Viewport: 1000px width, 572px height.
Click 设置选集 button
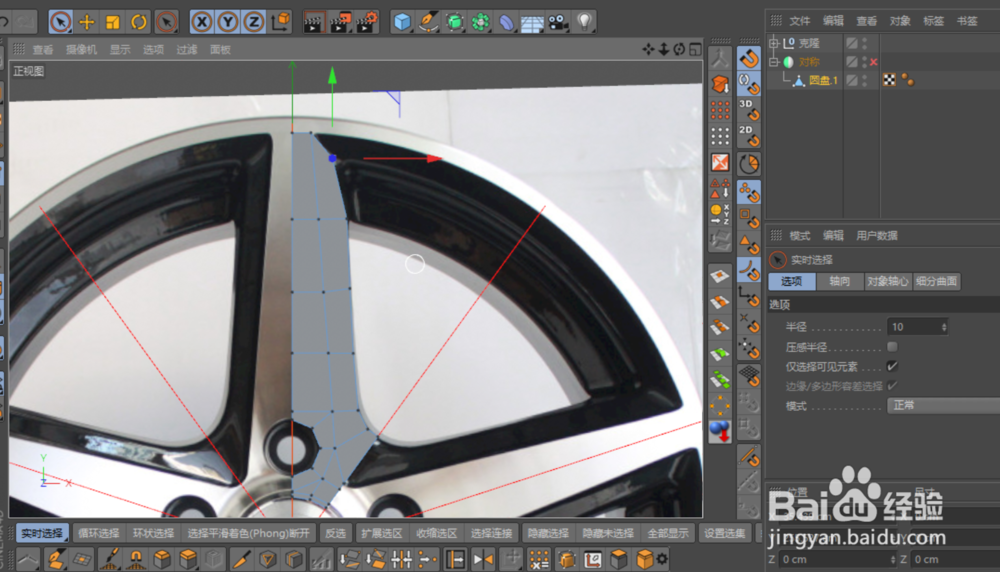point(724,533)
